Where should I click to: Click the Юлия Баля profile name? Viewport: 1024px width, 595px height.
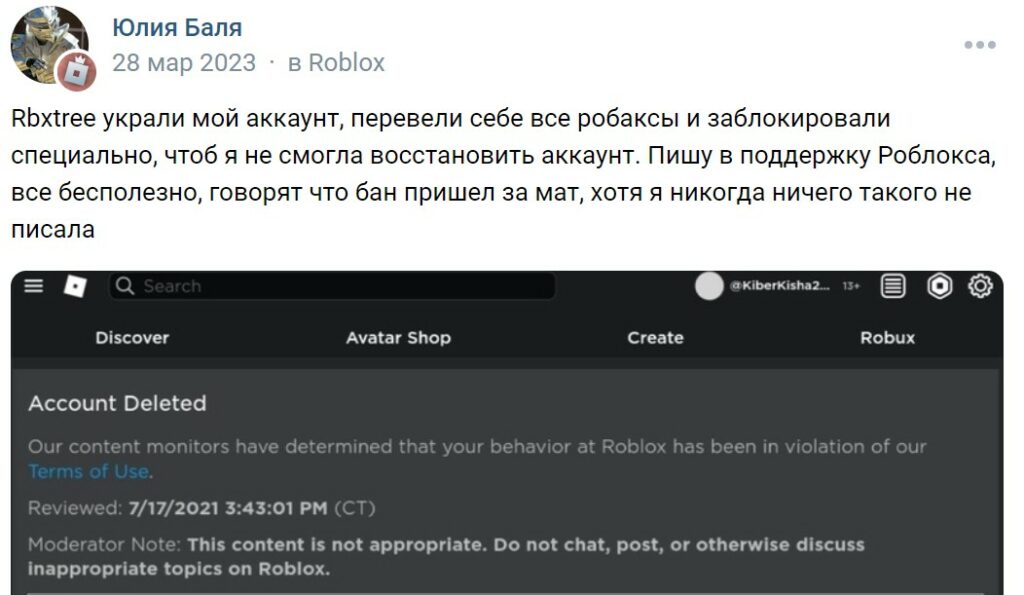[x=175, y=27]
